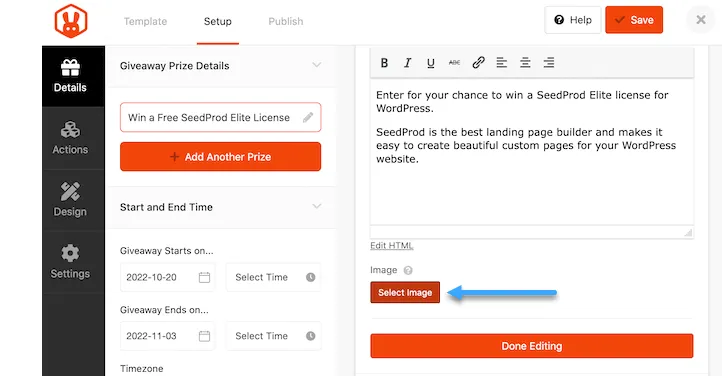Click the end date field 2022-11-03

168,336
